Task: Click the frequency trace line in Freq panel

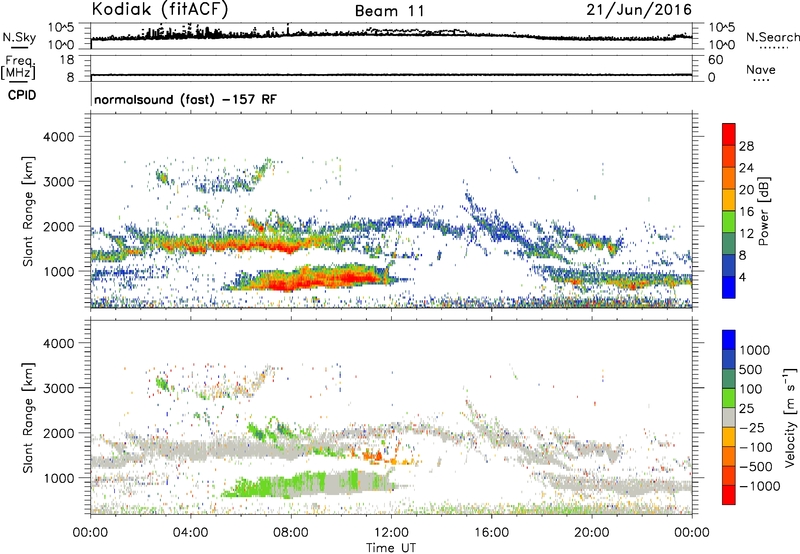Action: 391,75
